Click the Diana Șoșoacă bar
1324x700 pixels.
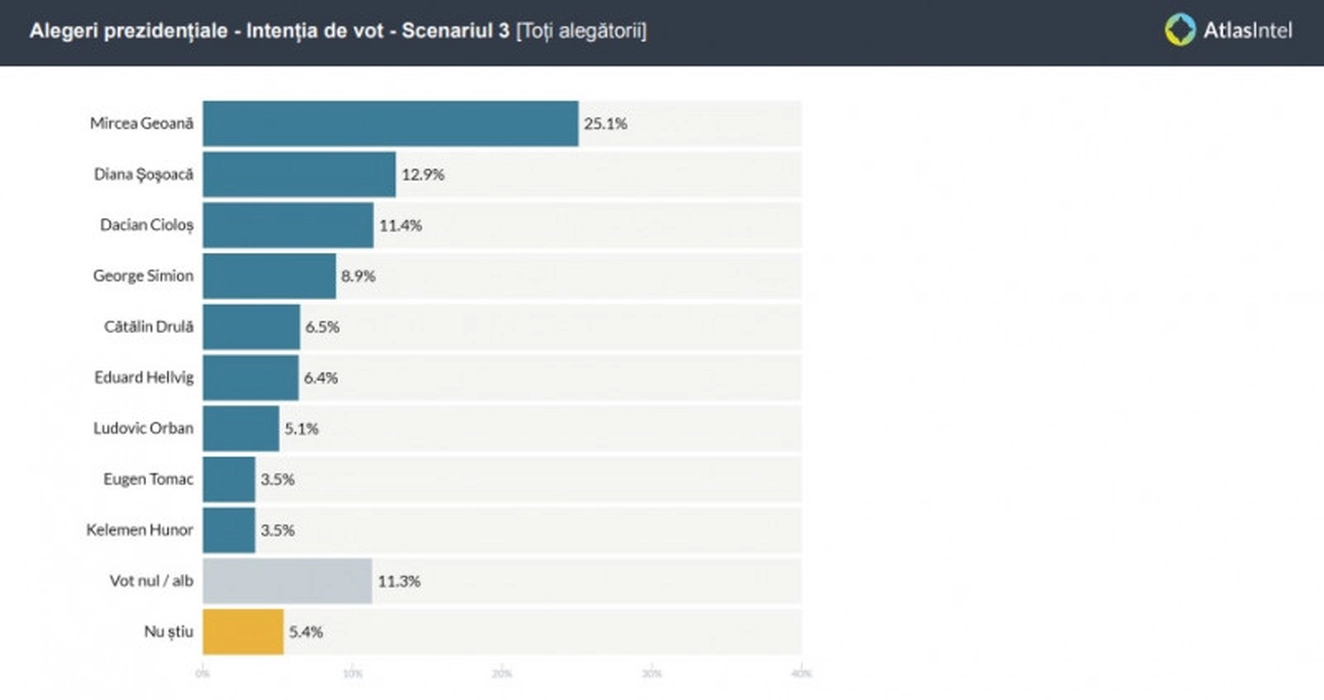coord(299,175)
